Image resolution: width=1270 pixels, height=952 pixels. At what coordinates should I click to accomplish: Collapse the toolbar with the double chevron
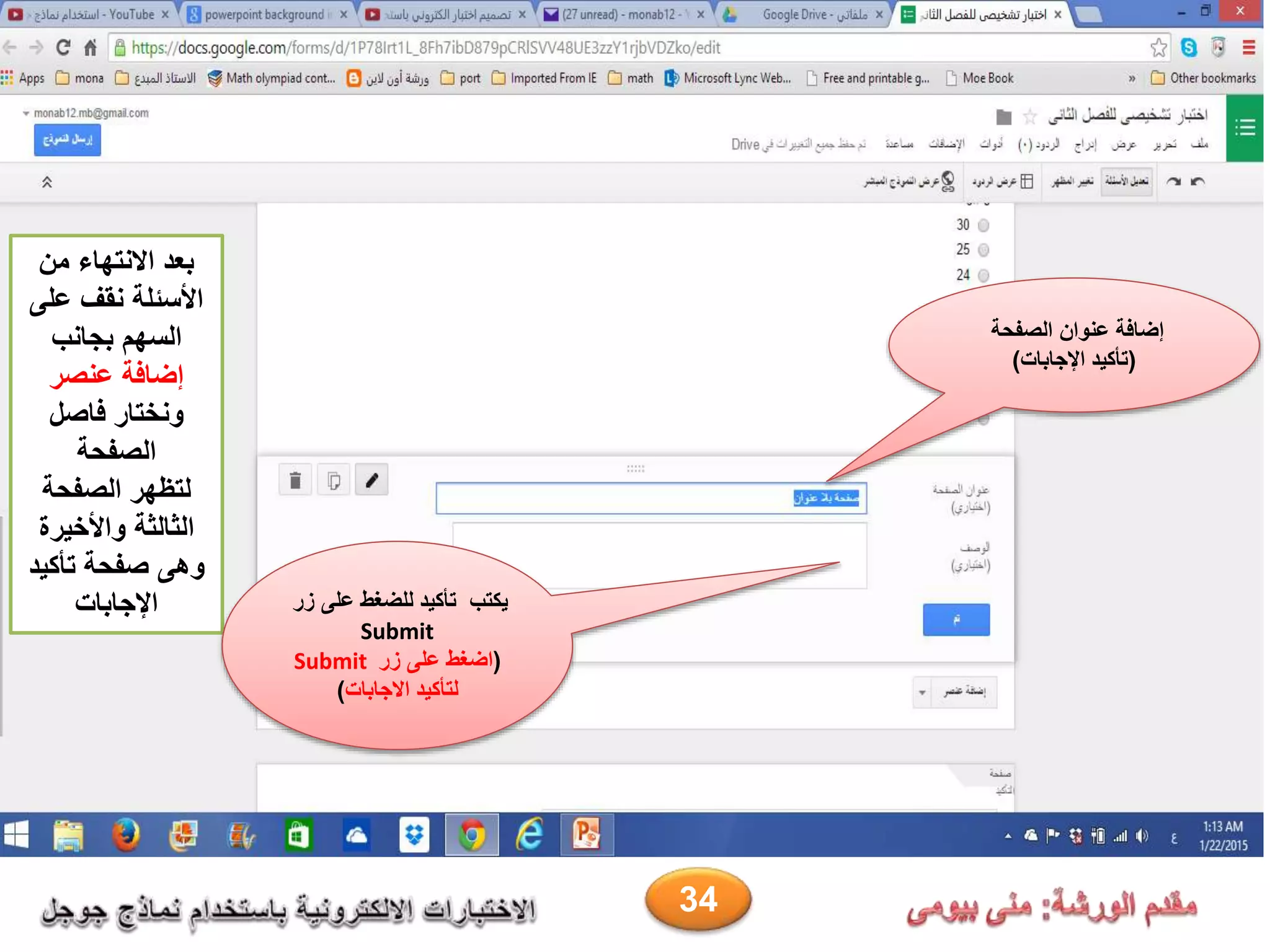pyautogui.click(x=47, y=182)
